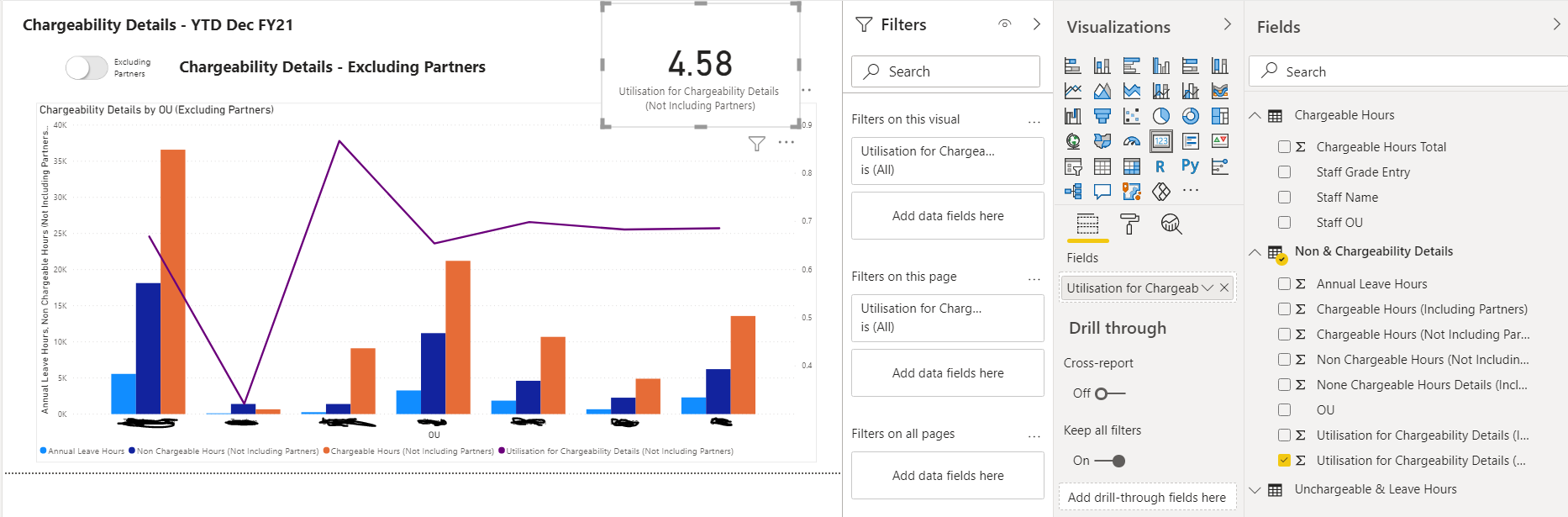Uncheck the last Utilisation for Chargeability Details field
The width and height of the screenshot is (1568, 517).
click(1284, 460)
